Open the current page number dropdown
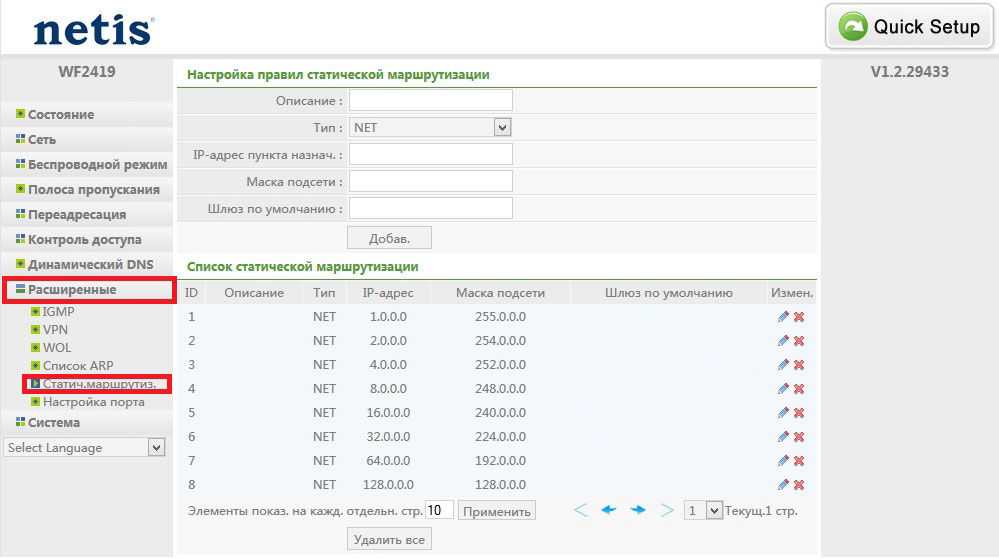 click(x=703, y=510)
